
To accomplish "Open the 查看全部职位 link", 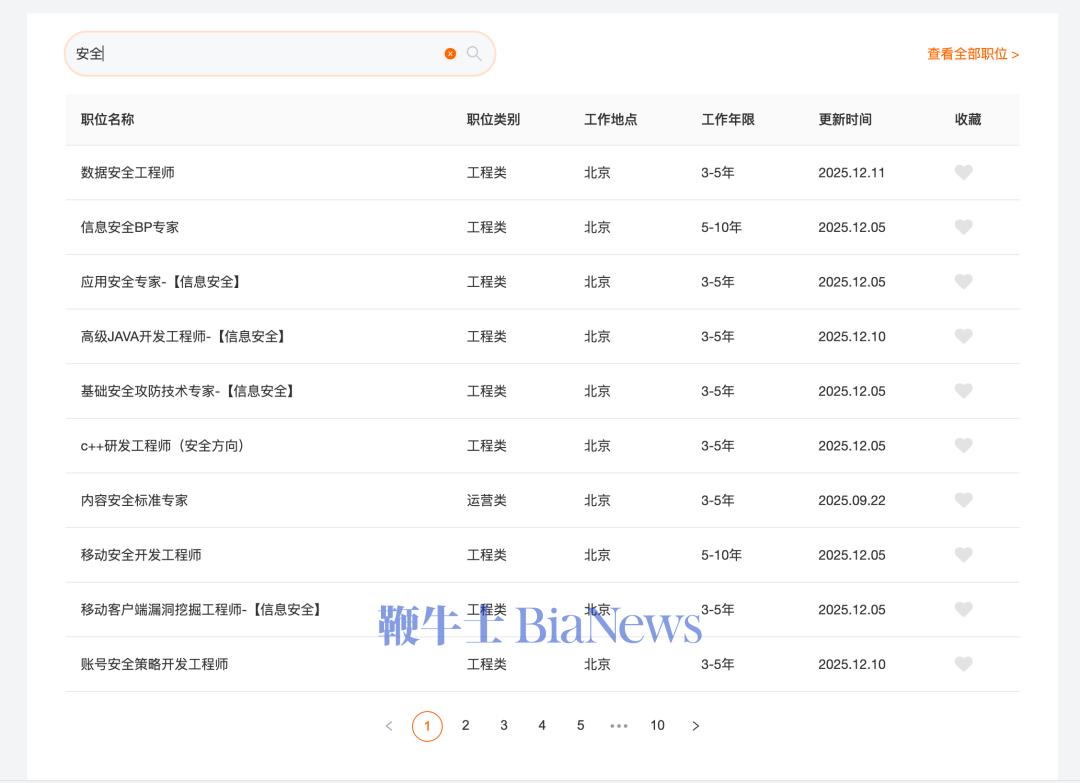I will pos(970,54).
